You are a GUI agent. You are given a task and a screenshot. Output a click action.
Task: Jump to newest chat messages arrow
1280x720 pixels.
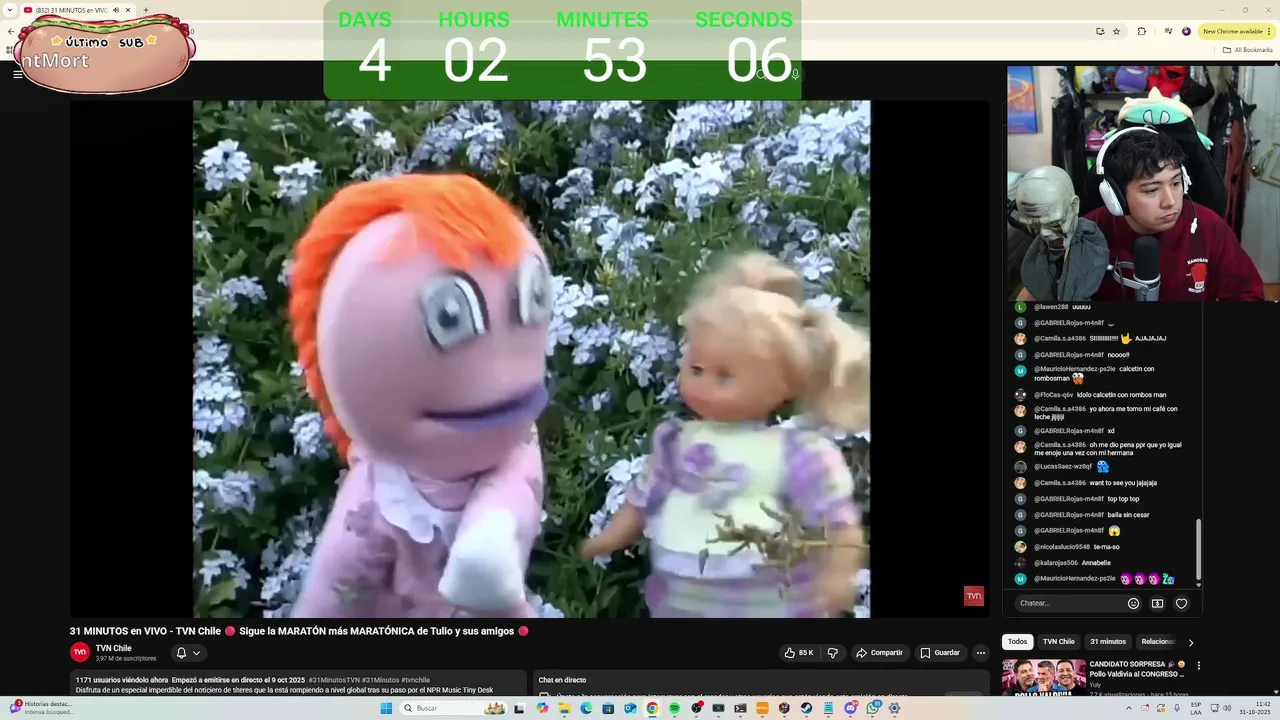pos(1198,584)
